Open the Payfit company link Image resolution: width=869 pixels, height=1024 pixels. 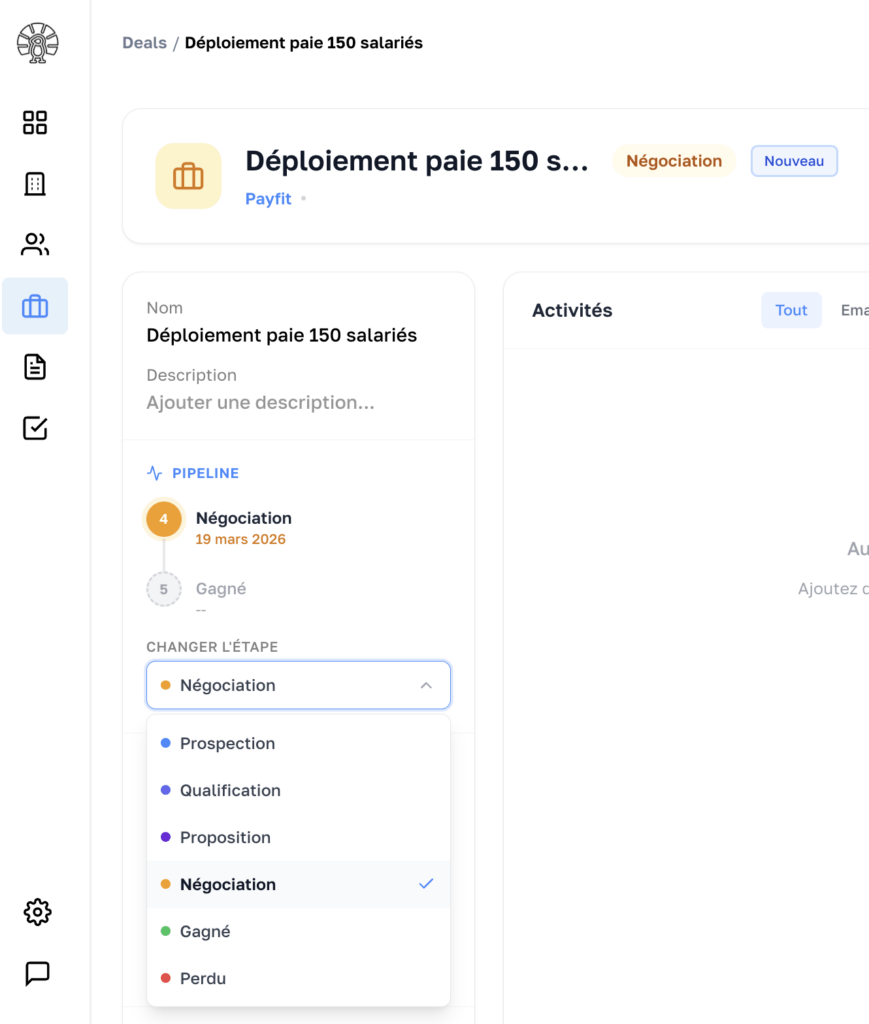click(x=268, y=199)
